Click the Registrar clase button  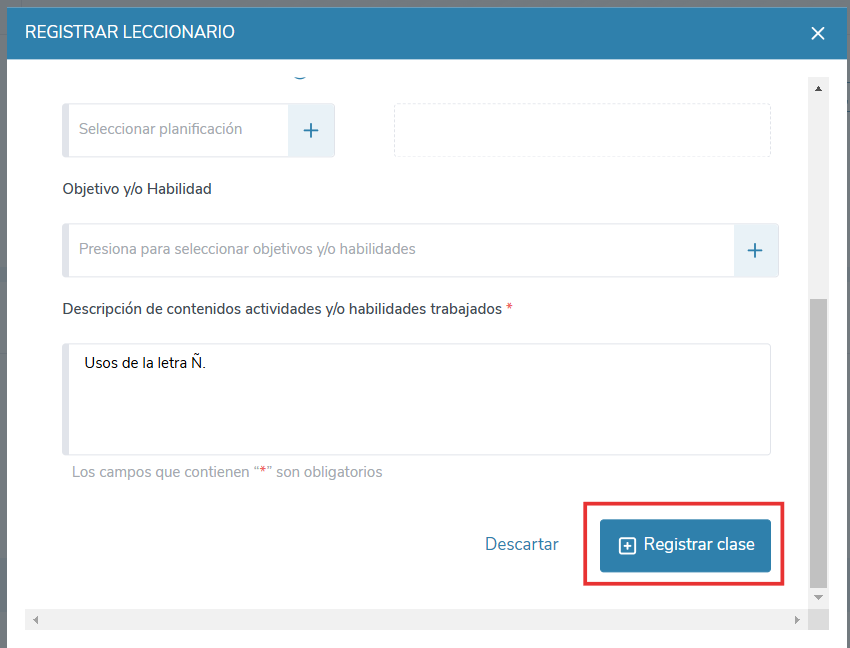pyautogui.click(x=685, y=546)
